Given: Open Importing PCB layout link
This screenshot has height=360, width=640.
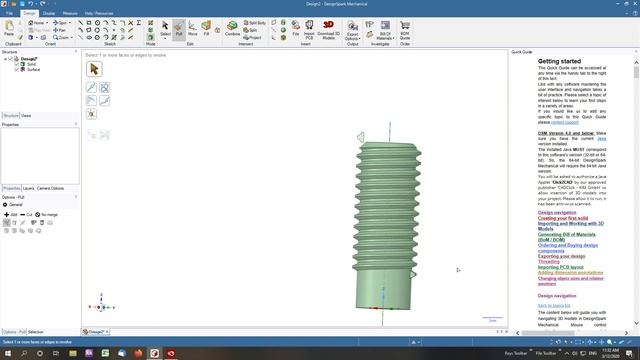Looking at the screenshot, I should click(560, 267).
